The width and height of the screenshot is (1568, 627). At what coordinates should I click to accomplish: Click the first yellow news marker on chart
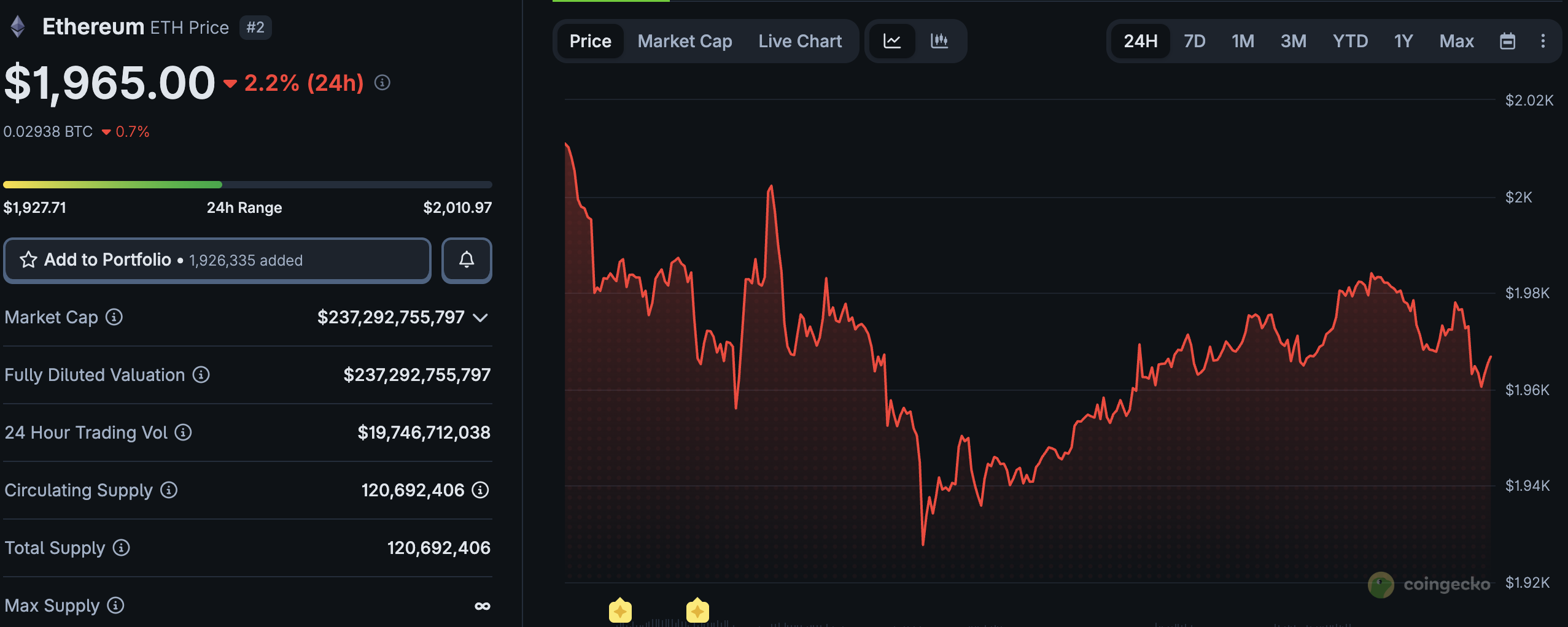[620, 610]
